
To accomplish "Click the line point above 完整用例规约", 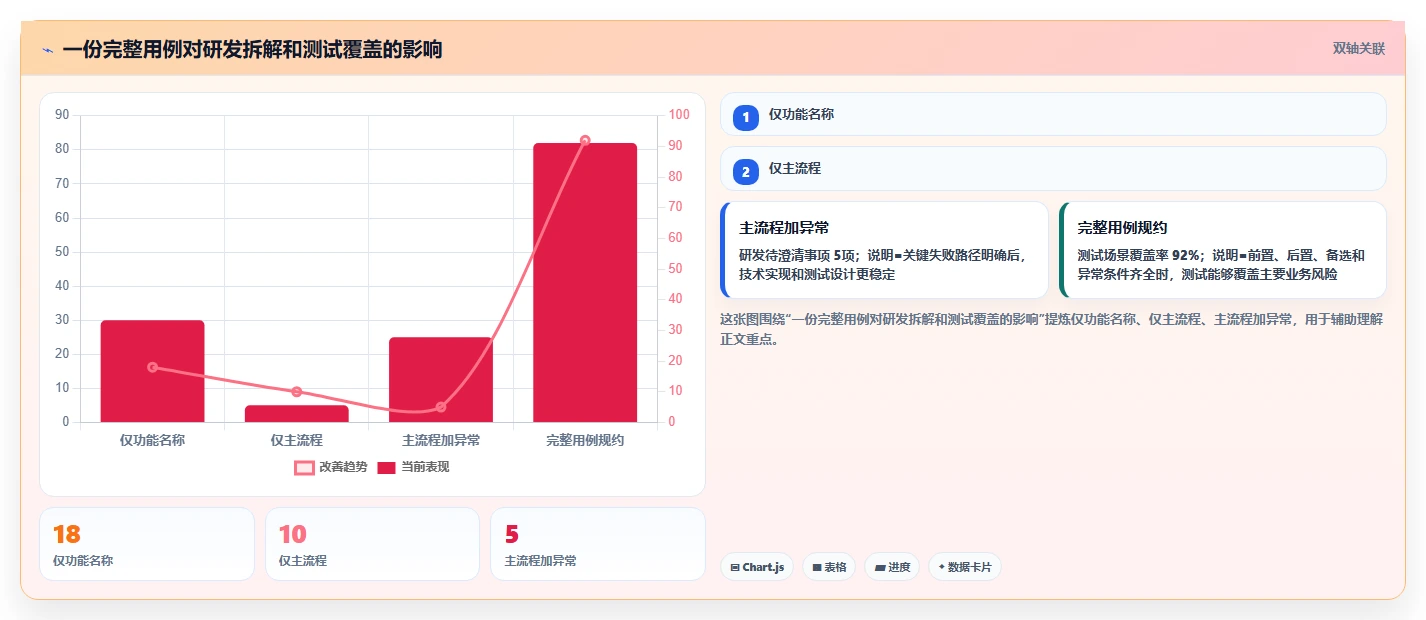I will 585,141.
